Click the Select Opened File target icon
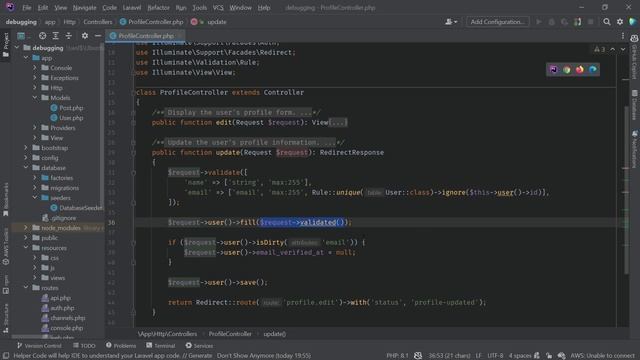Image resolution: width=640 pixels, height=360 pixels. (x=42, y=36)
